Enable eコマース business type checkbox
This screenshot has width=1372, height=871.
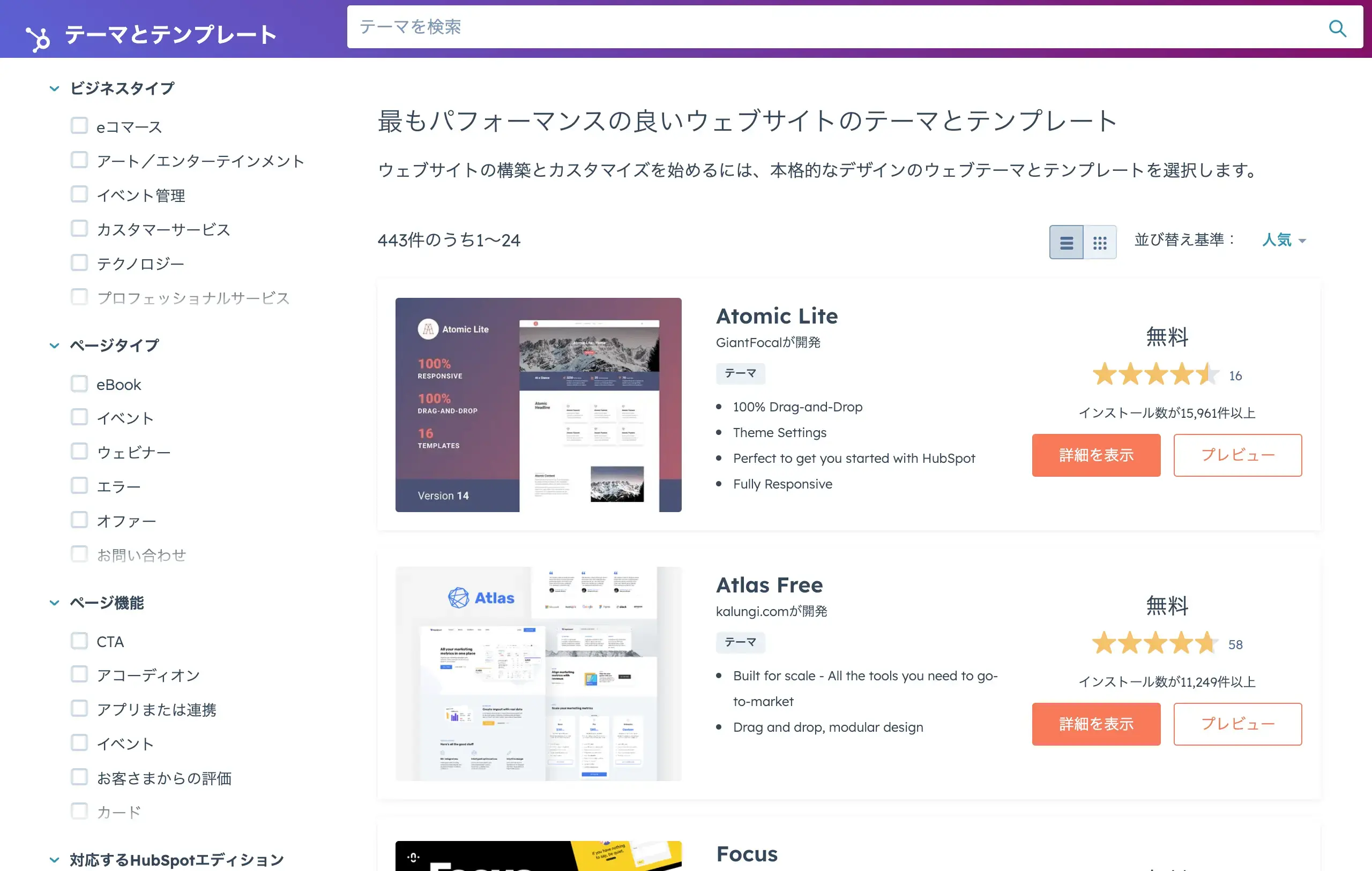pos(80,126)
